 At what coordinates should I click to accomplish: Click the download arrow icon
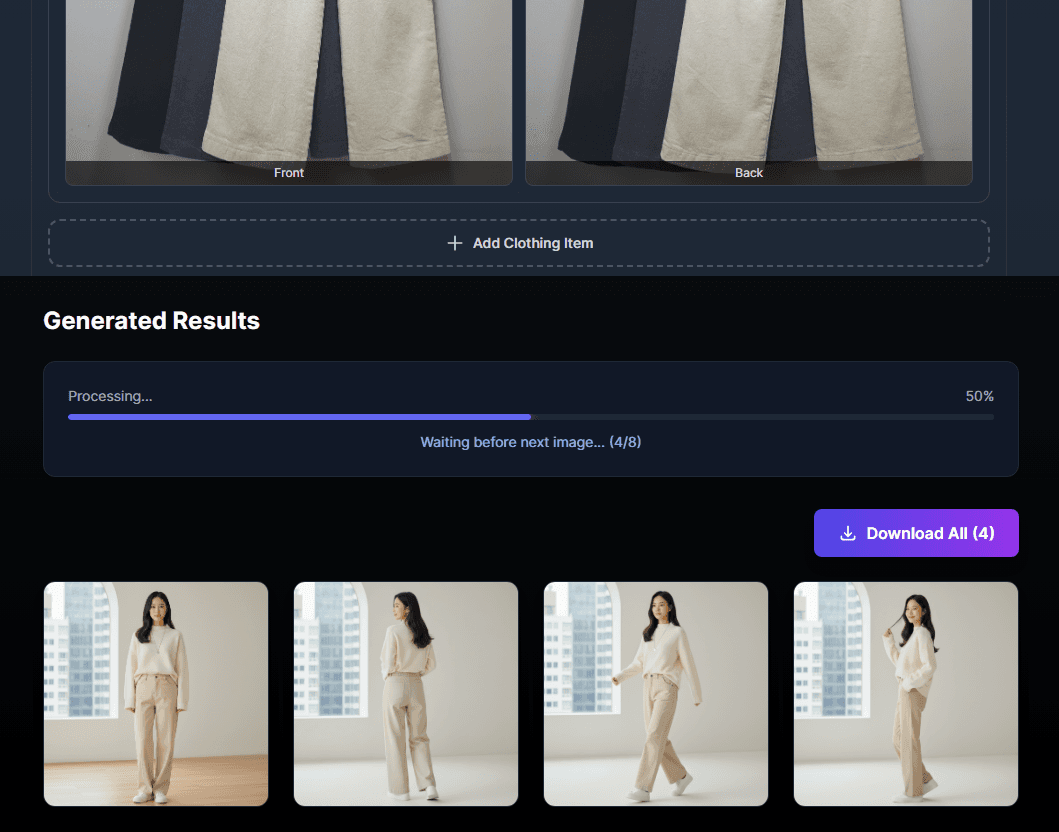point(847,533)
